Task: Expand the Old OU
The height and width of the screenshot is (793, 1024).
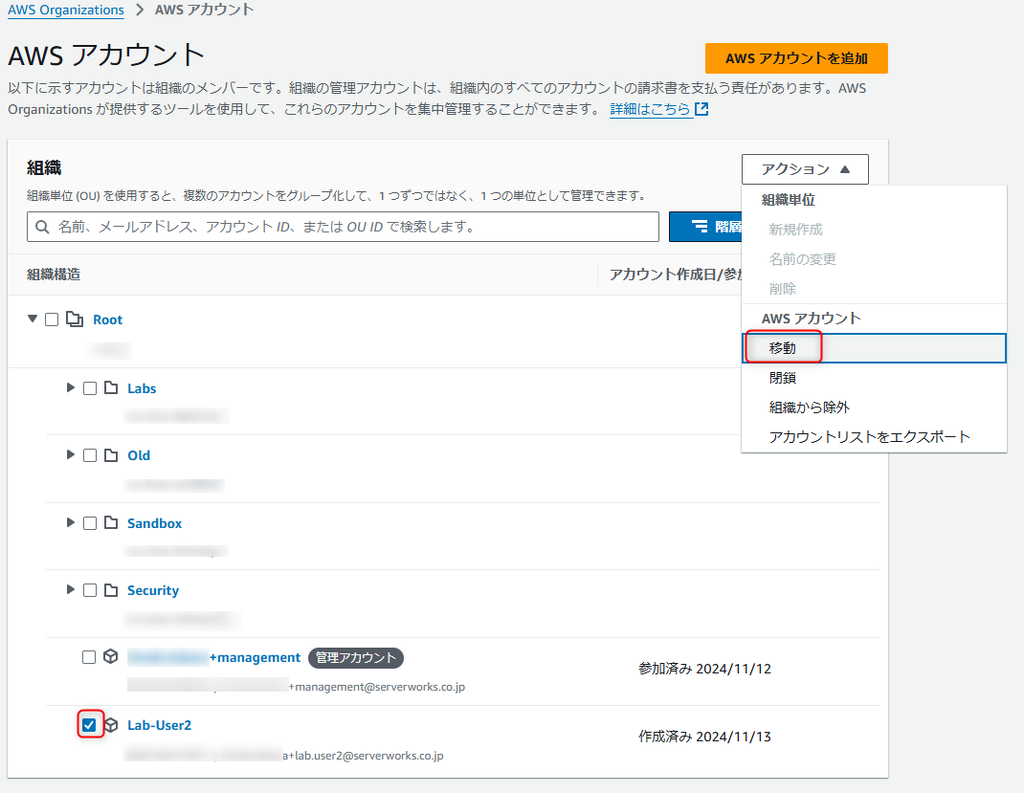Action: 71,455
